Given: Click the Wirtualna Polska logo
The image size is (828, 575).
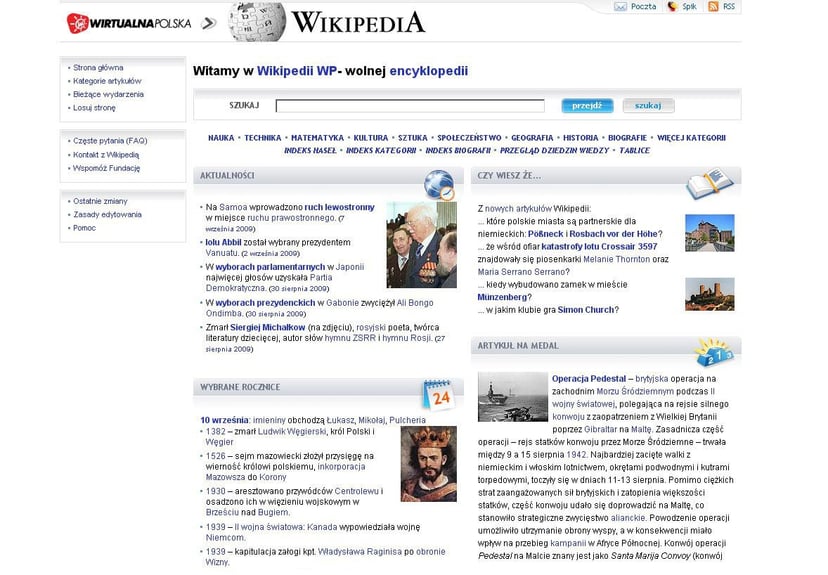Looking at the screenshot, I should 128,23.
